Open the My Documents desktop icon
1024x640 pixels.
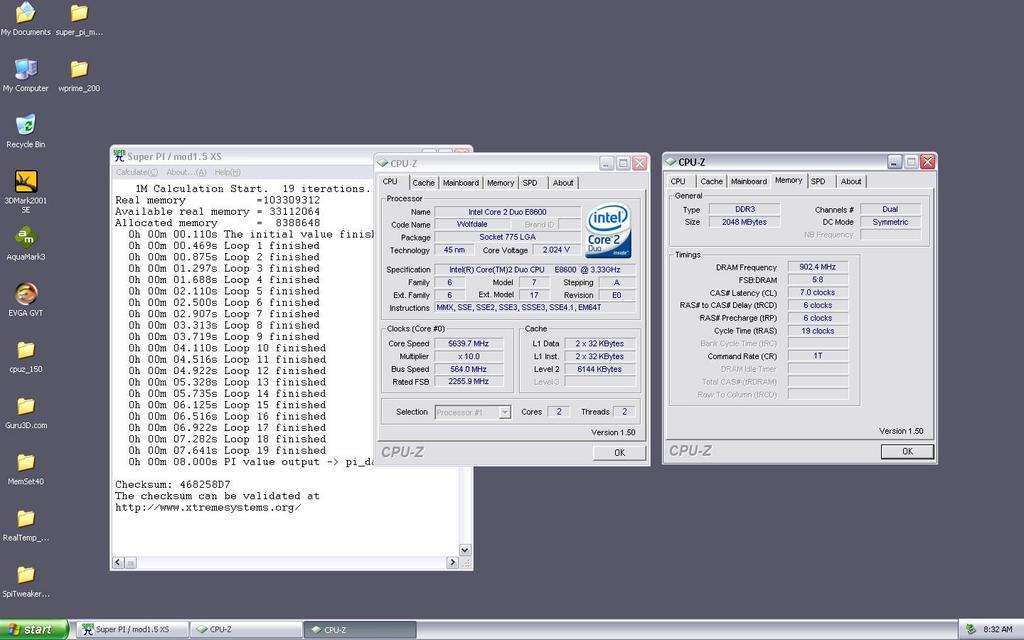coord(25,19)
